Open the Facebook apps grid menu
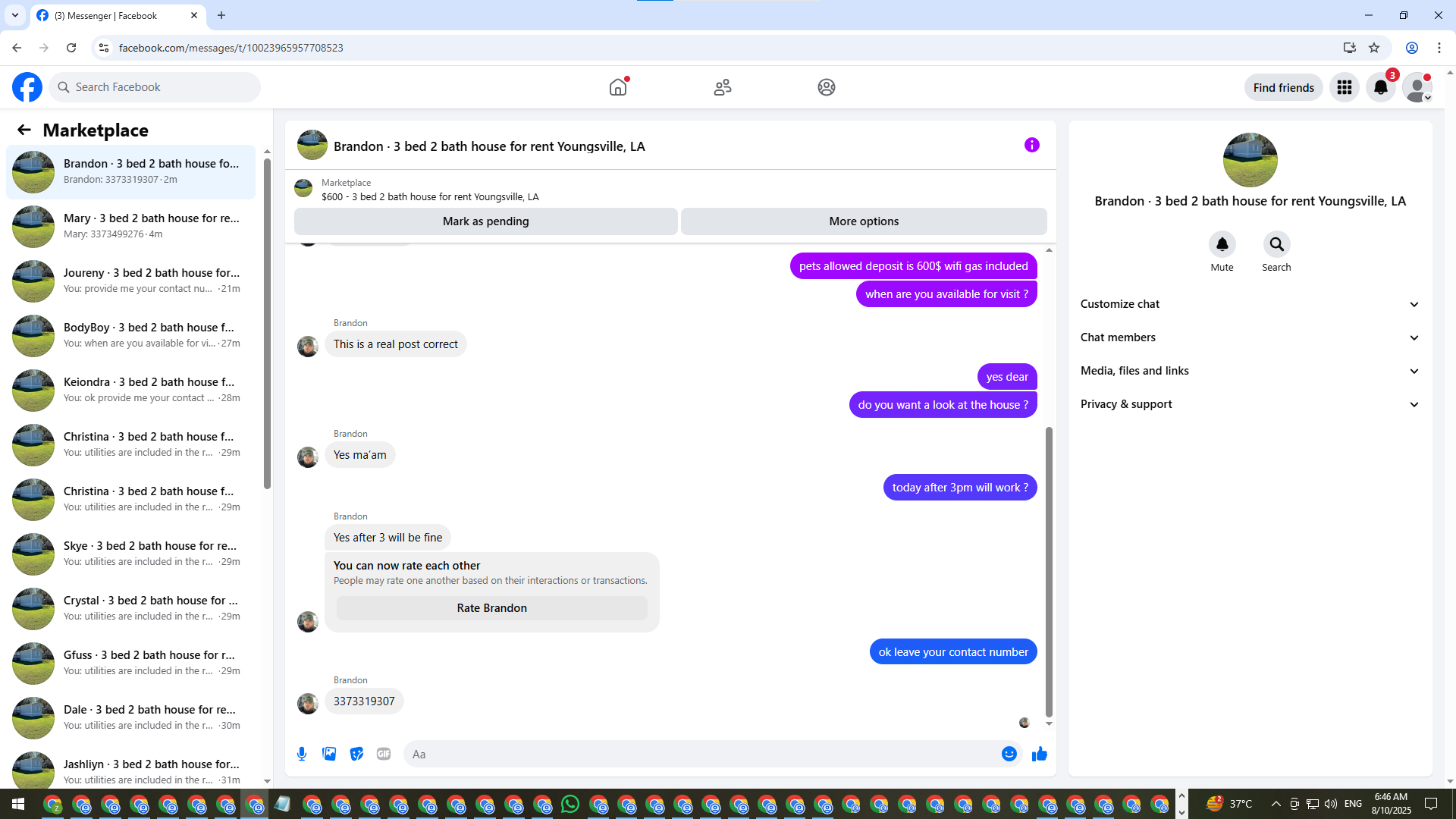This screenshot has width=1456, height=819. coord(1345,87)
